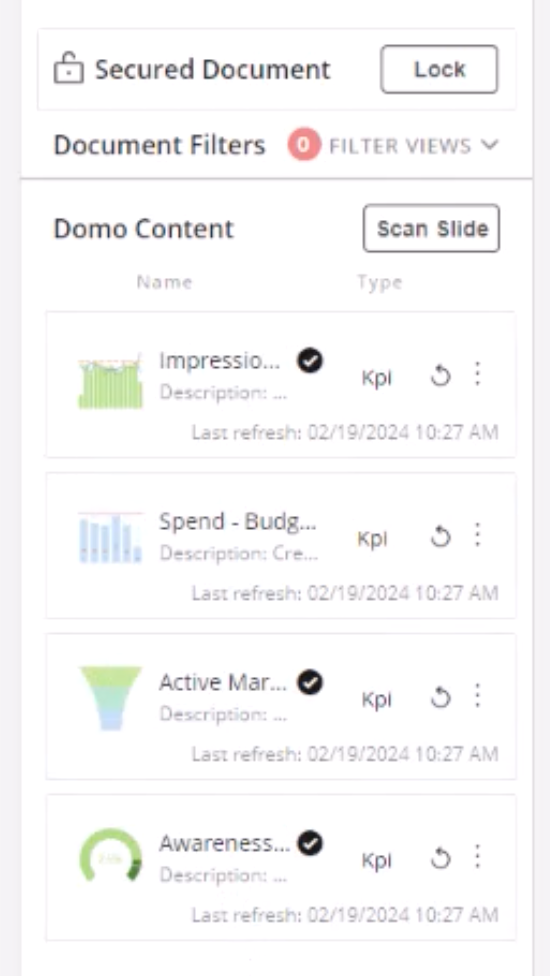Viewport: 550px width, 976px height.
Task: Click the Description text under Spend - Budget
Action: [239, 553]
